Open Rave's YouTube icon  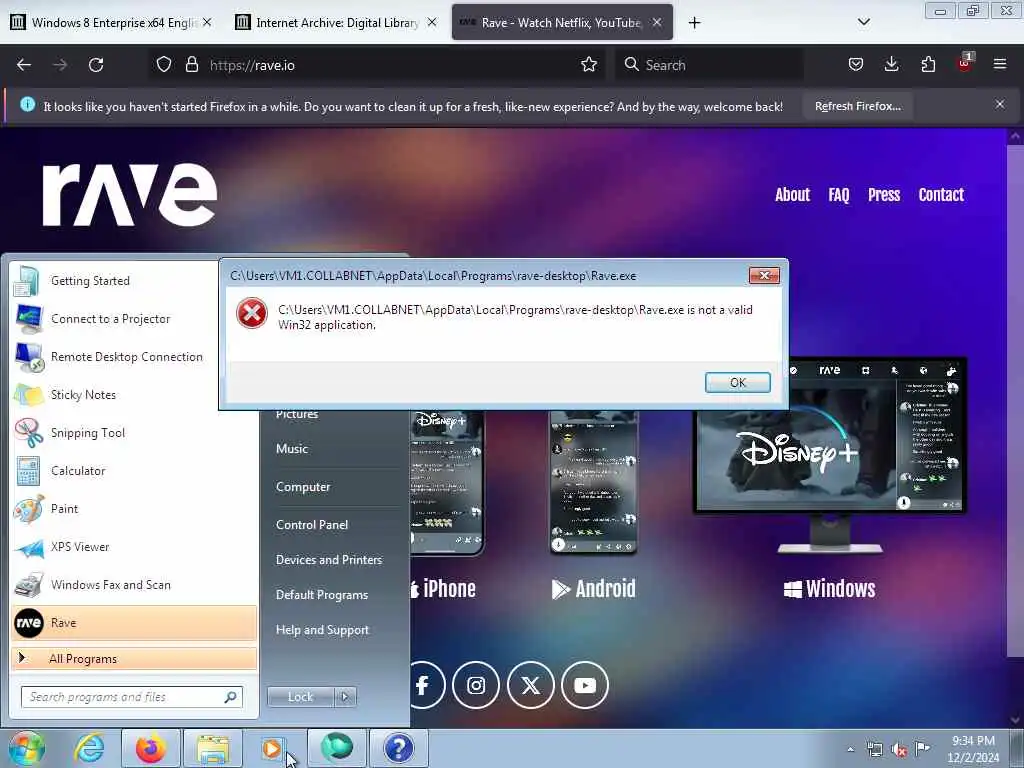point(584,685)
